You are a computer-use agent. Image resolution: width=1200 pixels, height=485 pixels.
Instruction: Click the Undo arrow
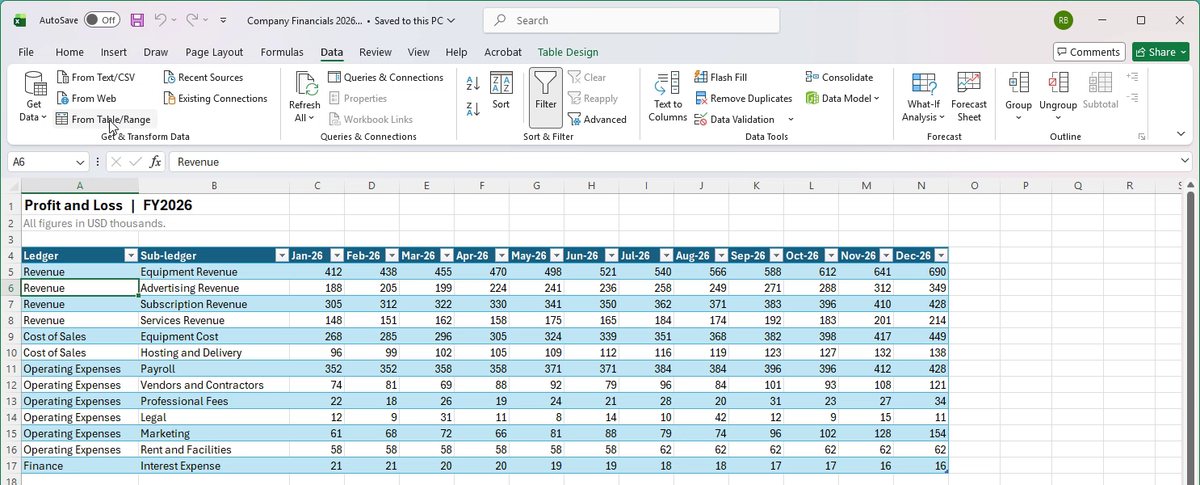tap(161, 20)
